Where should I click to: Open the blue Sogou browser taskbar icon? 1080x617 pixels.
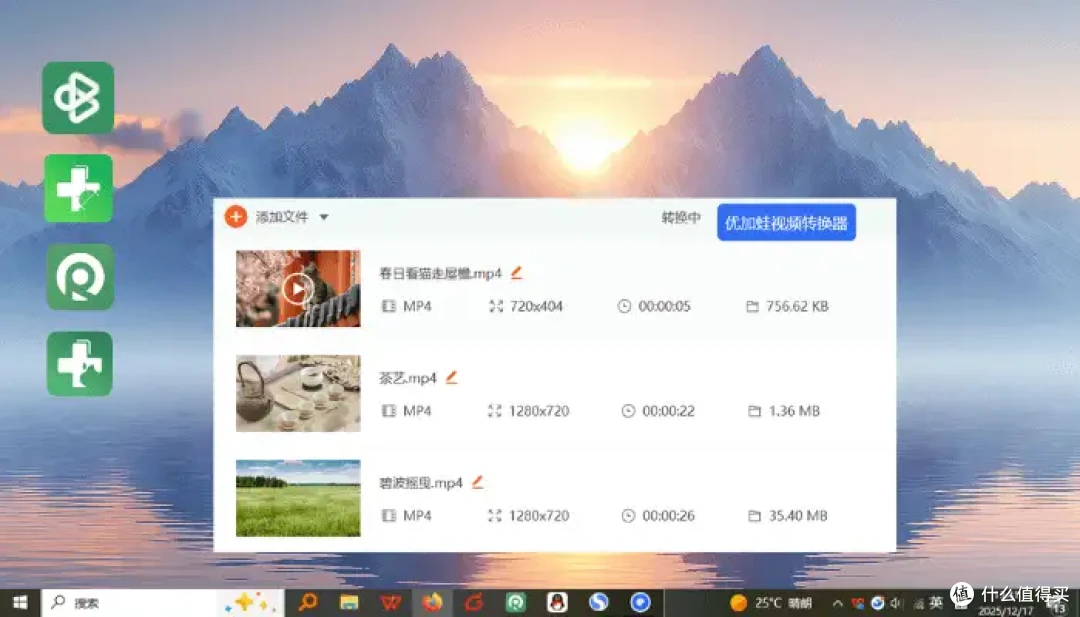(598, 603)
